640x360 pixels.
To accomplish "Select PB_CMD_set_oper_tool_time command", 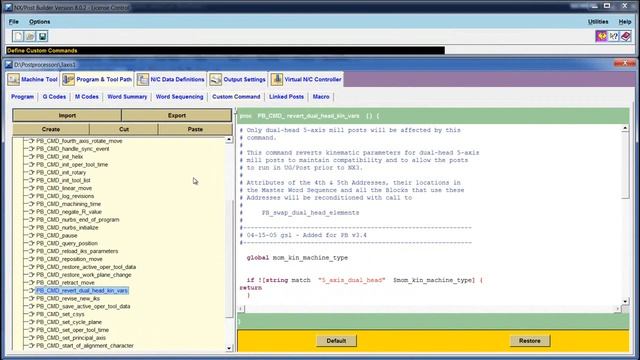I will 73,330.
